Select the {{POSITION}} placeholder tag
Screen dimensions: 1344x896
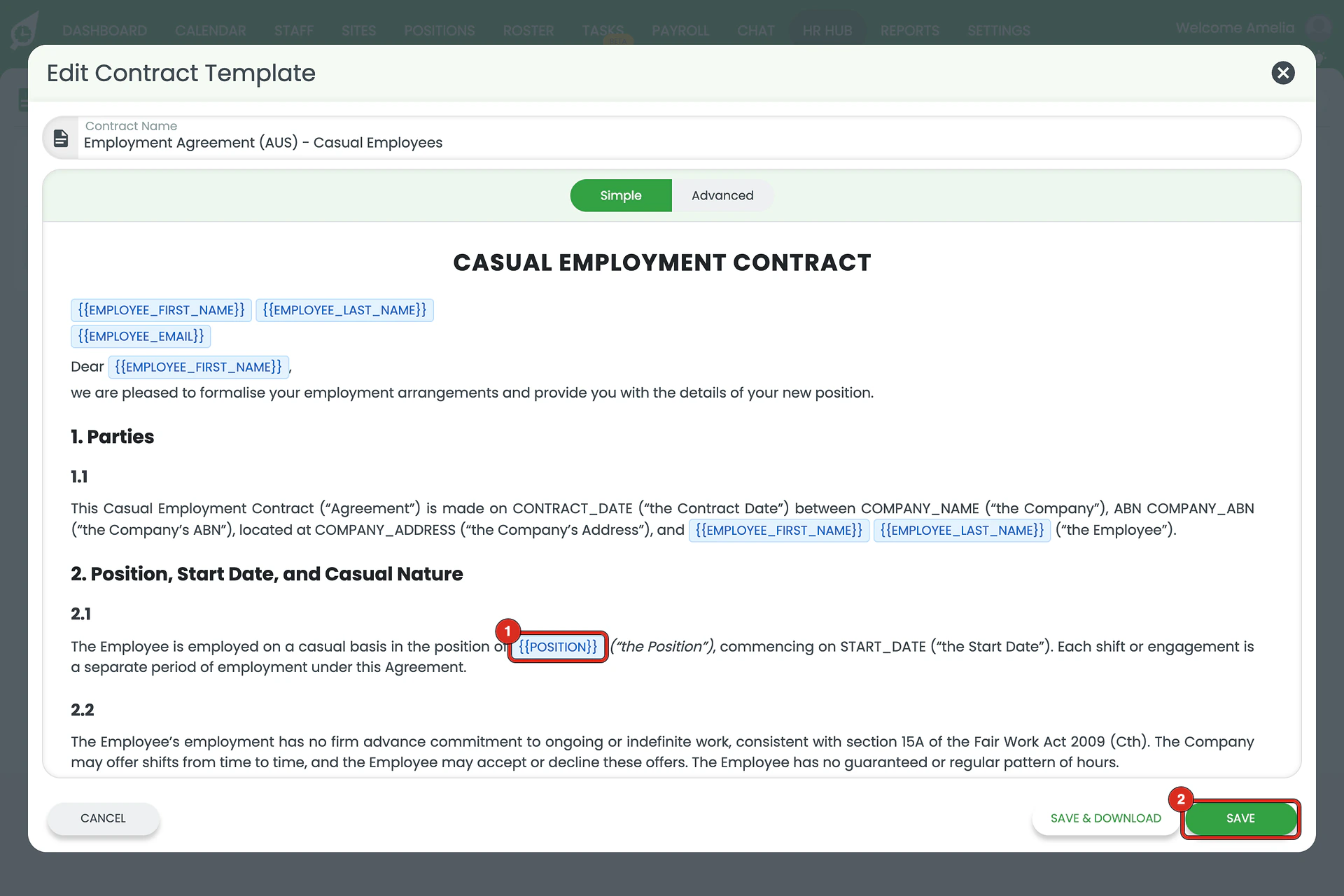558,647
